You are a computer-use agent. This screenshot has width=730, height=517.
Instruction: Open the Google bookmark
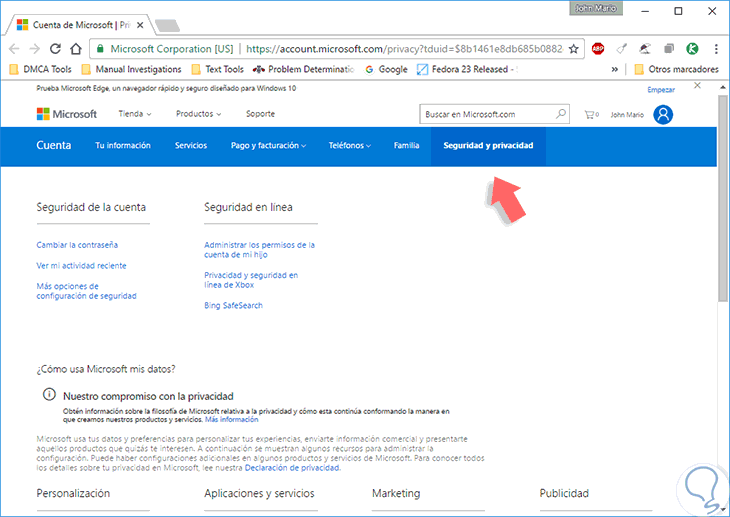(386, 69)
